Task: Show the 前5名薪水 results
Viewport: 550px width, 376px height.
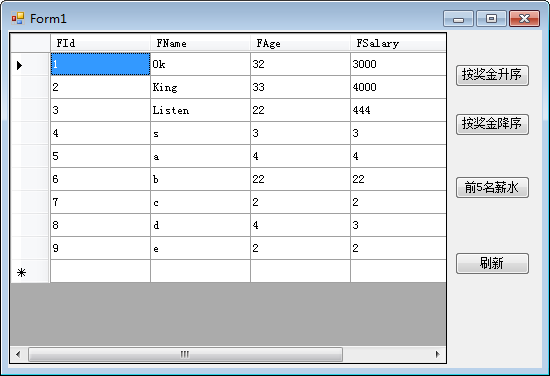Action: coord(492,188)
